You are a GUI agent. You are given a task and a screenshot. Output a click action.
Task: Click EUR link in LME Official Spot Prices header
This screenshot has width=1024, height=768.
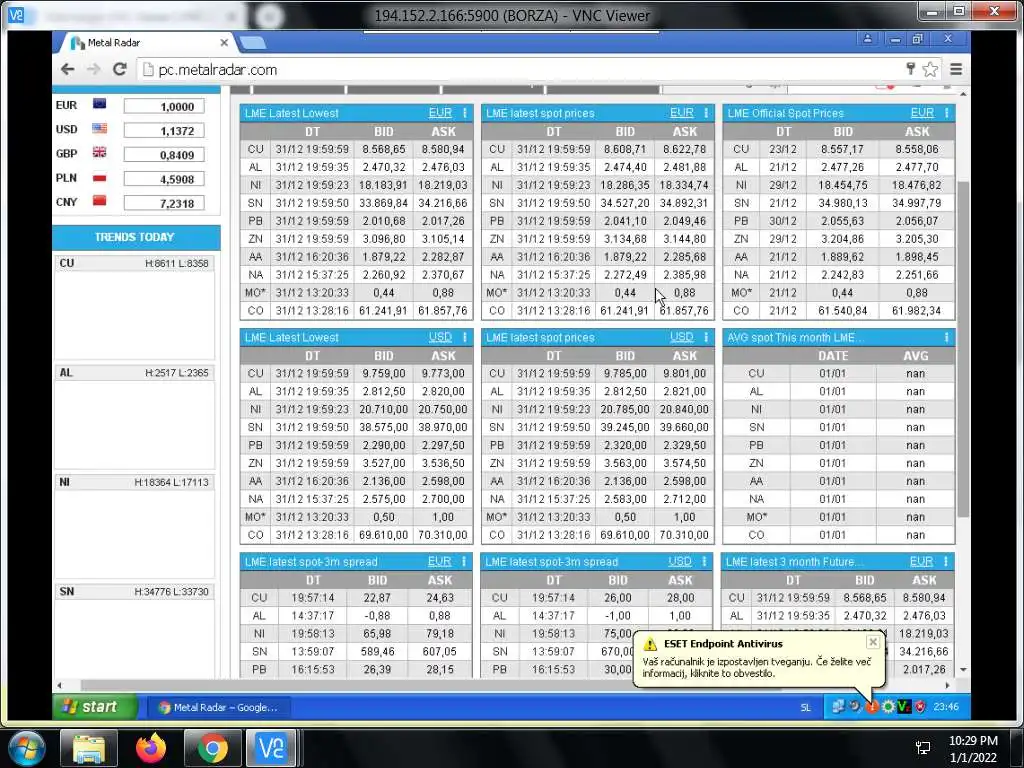(922, 113)
